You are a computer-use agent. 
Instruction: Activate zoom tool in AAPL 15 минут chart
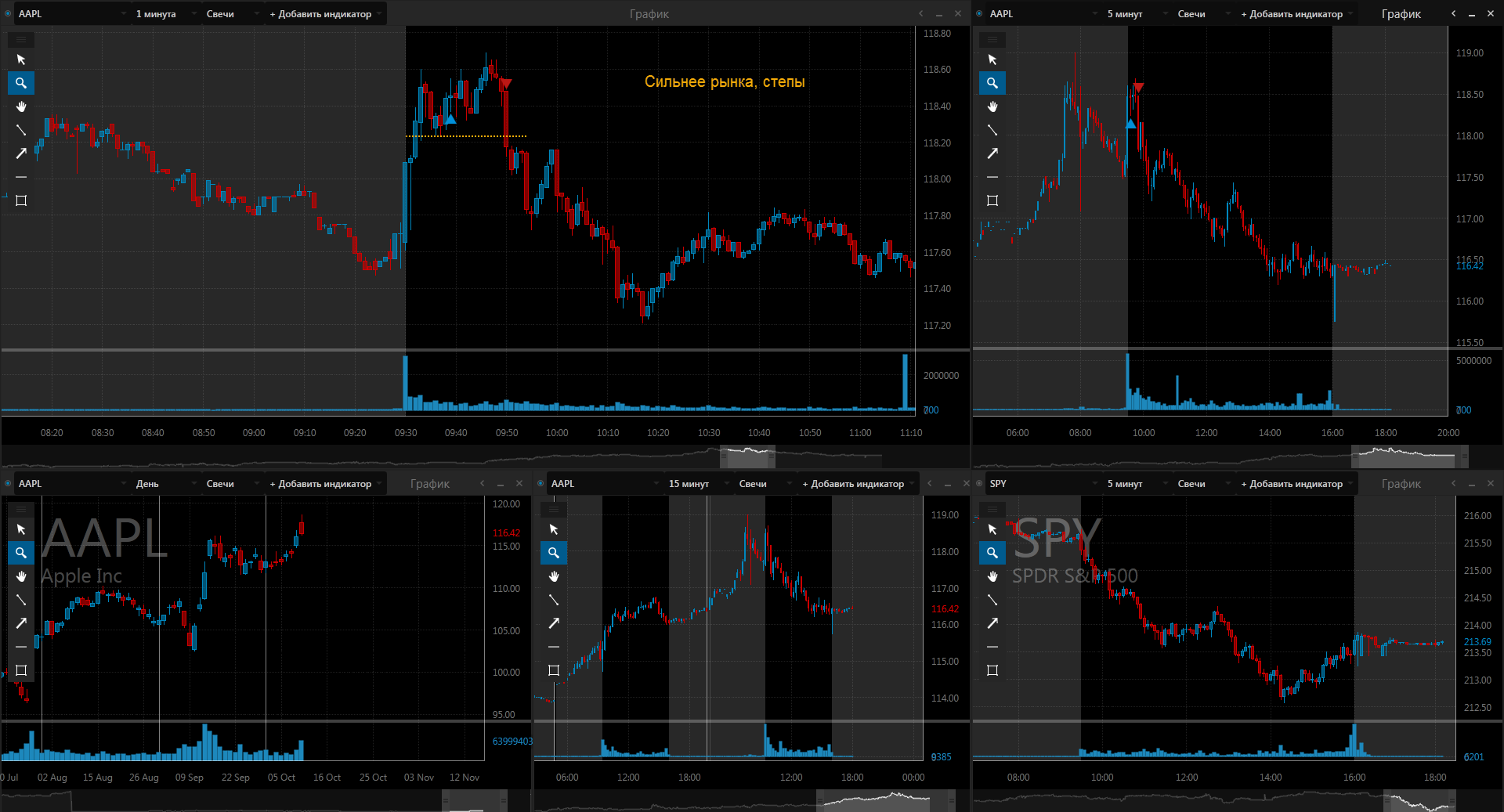click(x=554, y=553)
